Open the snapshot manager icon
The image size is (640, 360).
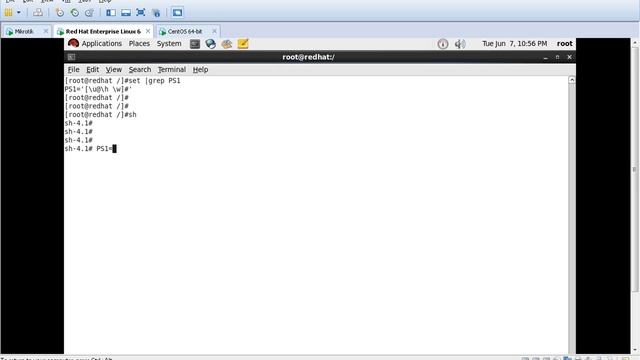[x=89, y=13]
